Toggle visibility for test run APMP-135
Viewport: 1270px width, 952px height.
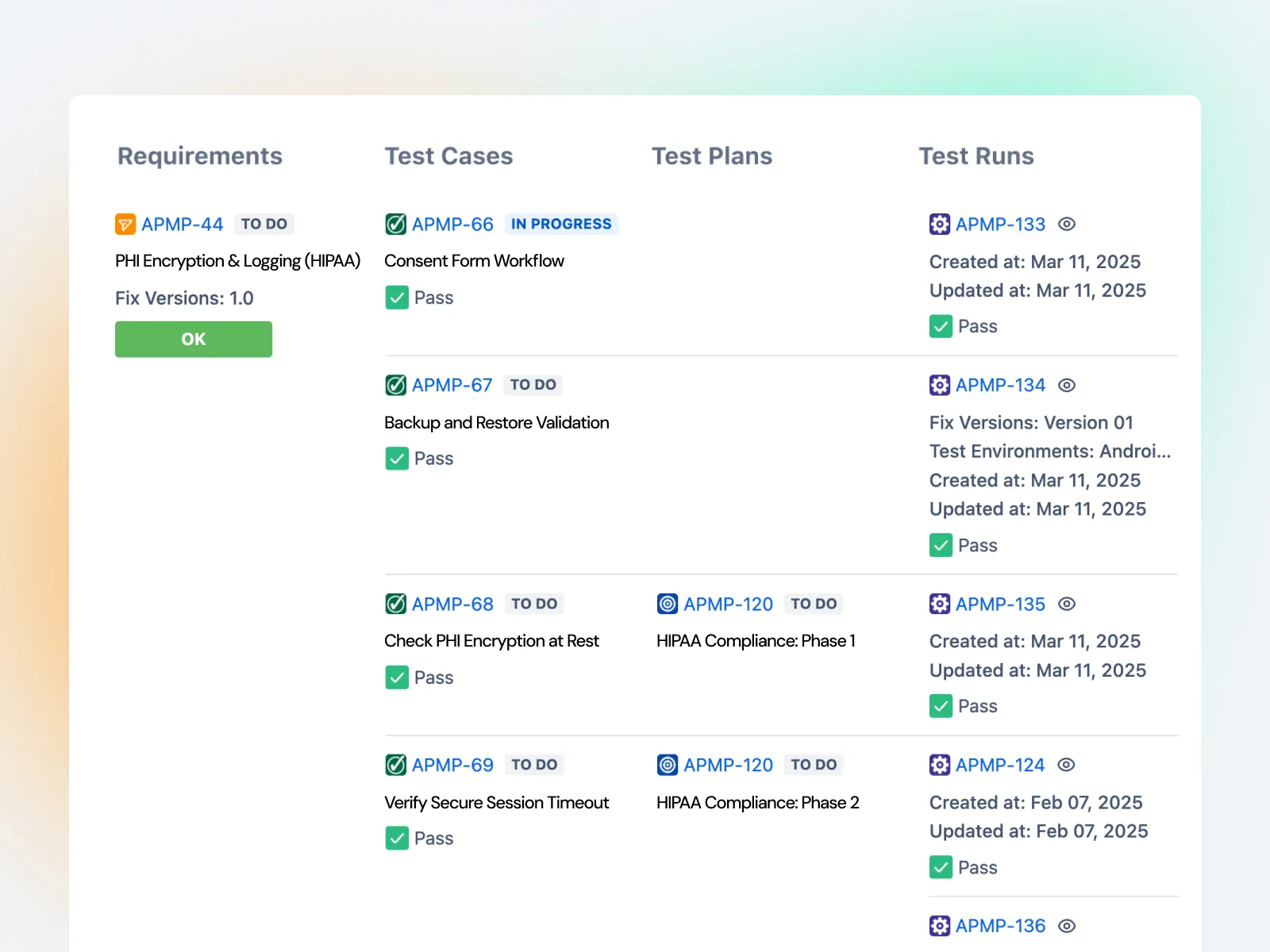(1066, 604)
